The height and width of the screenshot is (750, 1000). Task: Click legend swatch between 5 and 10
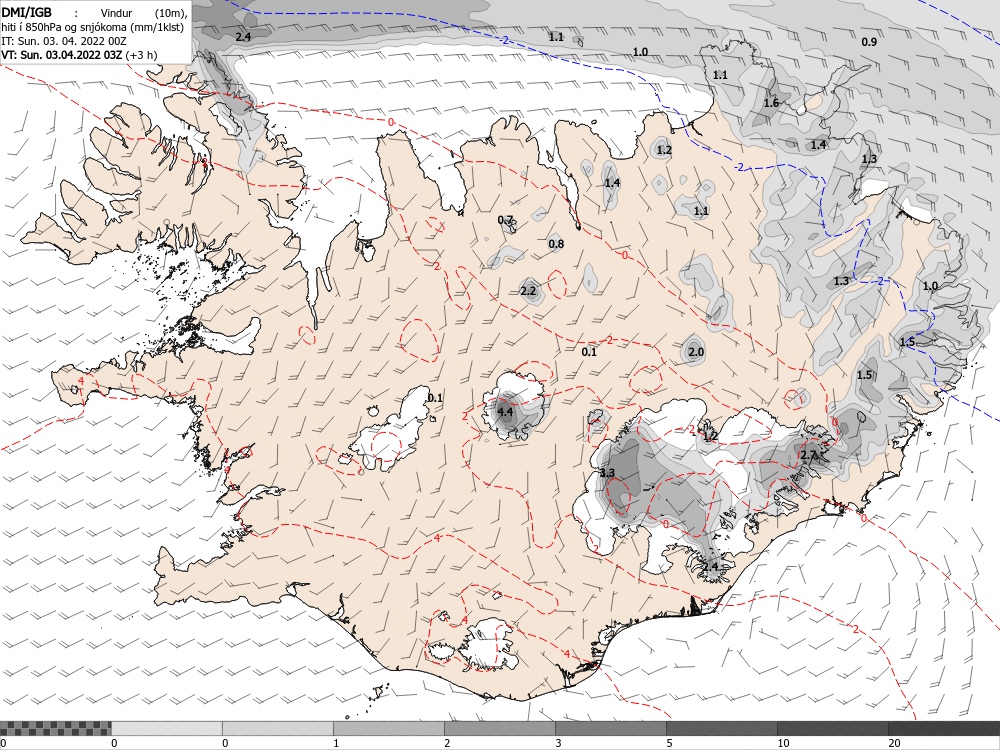(721, 728)
